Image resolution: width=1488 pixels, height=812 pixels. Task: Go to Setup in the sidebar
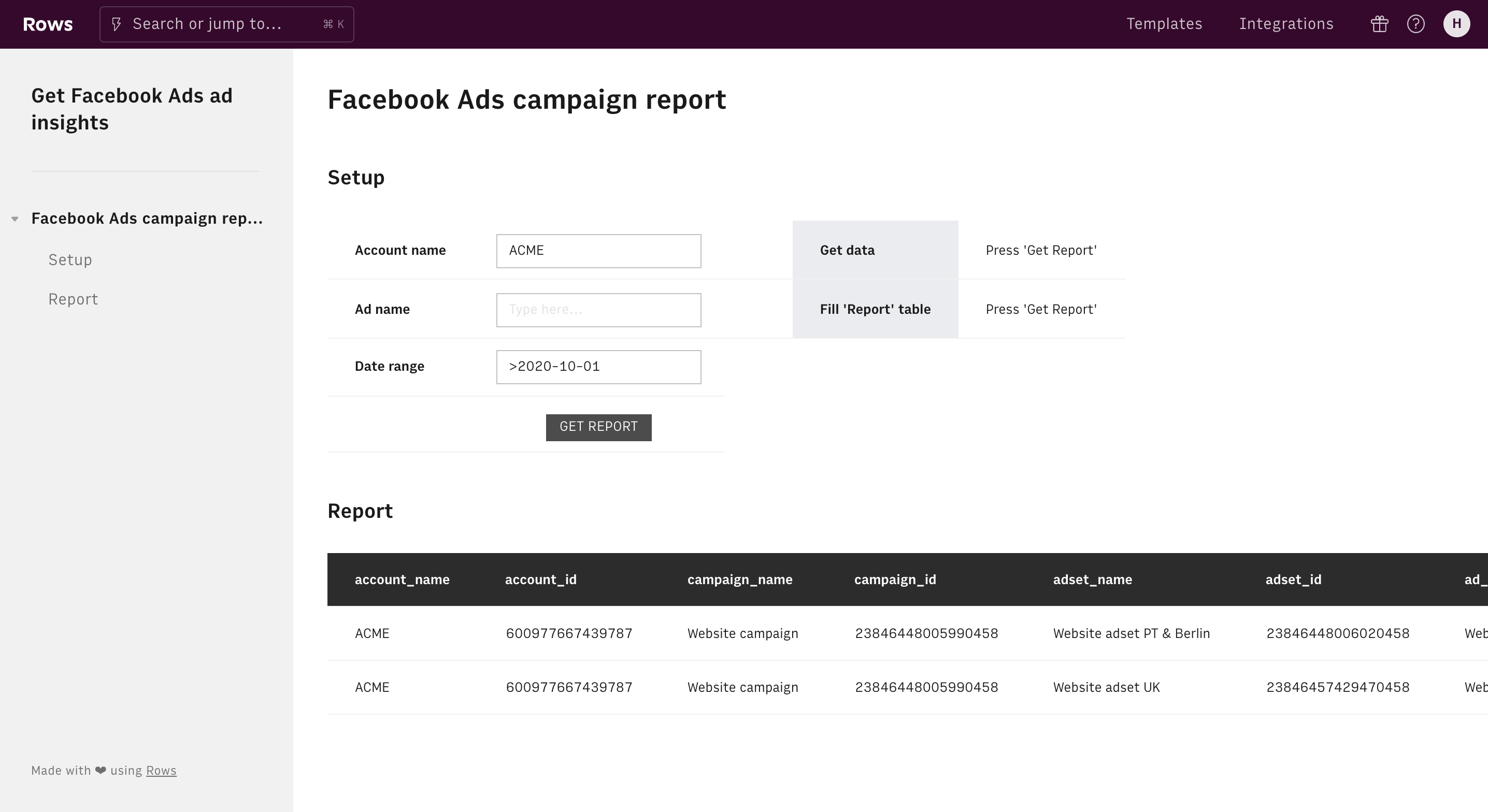(x=70, y=260)
